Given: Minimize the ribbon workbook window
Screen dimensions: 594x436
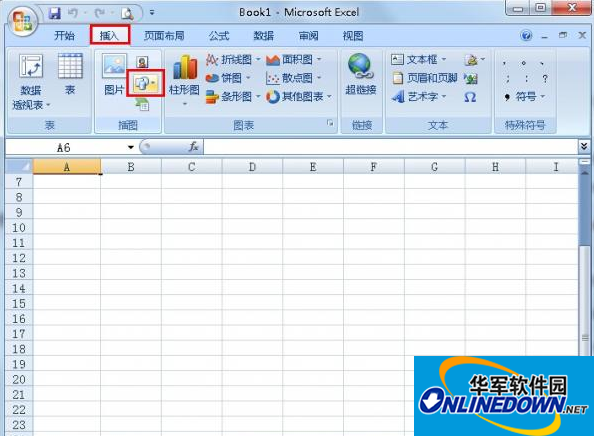Looking at the screenshot, I should click(x=545, y=36).
